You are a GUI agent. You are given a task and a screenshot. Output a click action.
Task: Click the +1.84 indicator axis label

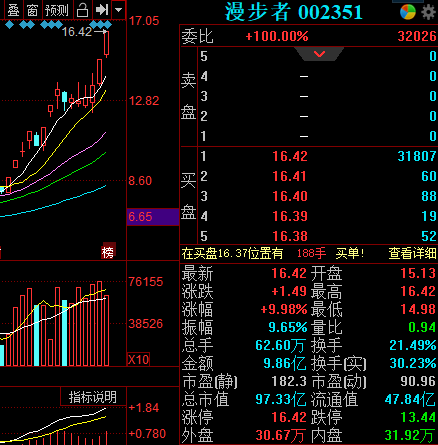click(x=144, y=408)
